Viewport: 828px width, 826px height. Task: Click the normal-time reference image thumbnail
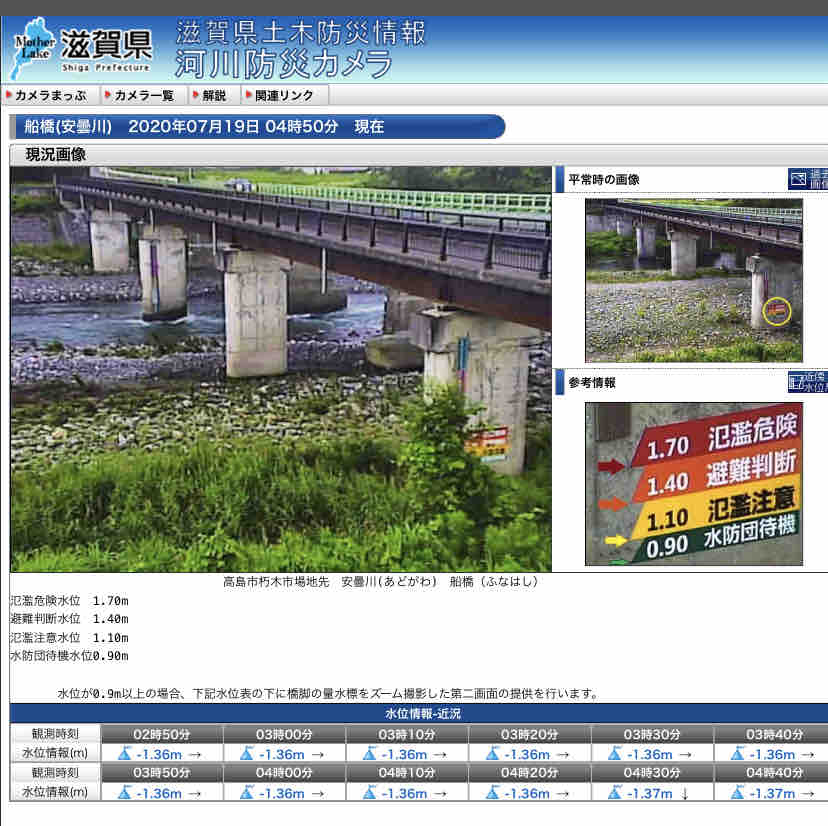point(693,280)
